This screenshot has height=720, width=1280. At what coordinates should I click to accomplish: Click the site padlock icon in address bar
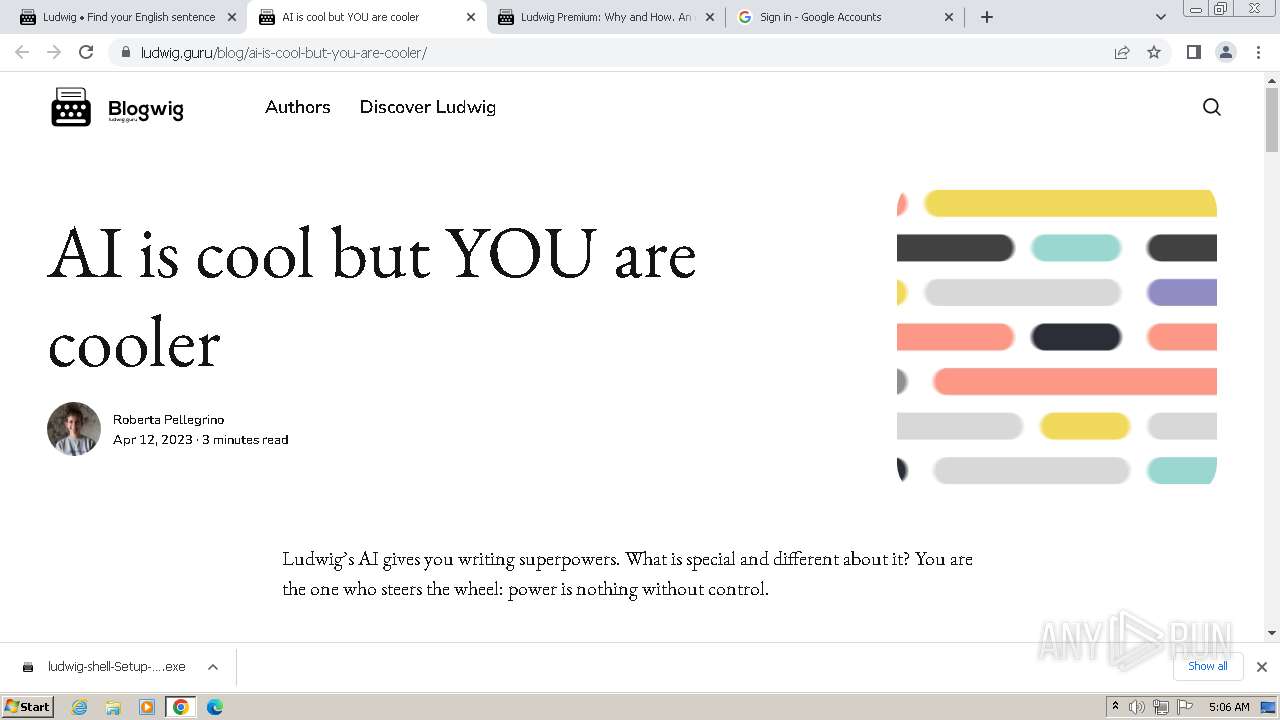point(125,52)
